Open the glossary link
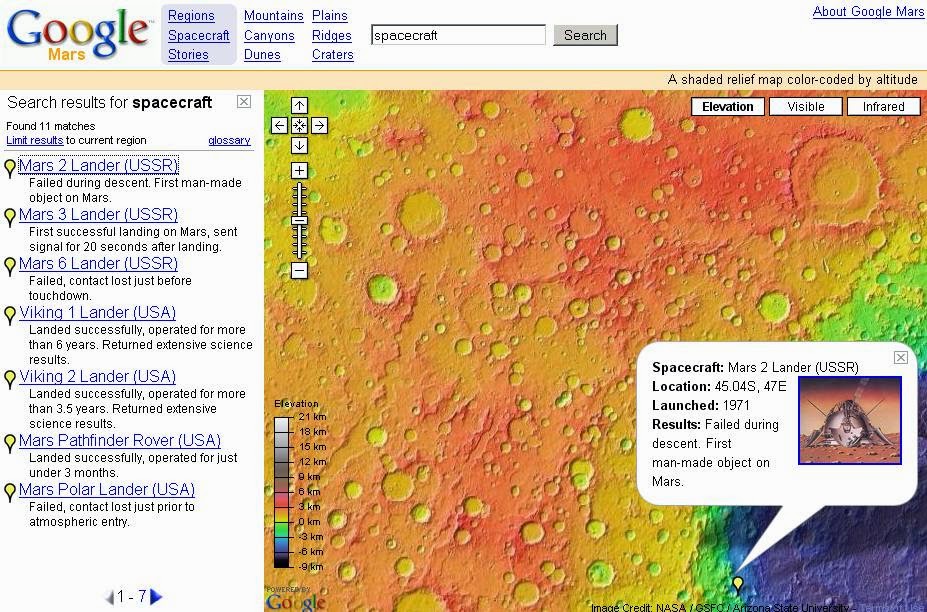Image resolution: width=927 pixels, height=612 pixels. point(229,140)
